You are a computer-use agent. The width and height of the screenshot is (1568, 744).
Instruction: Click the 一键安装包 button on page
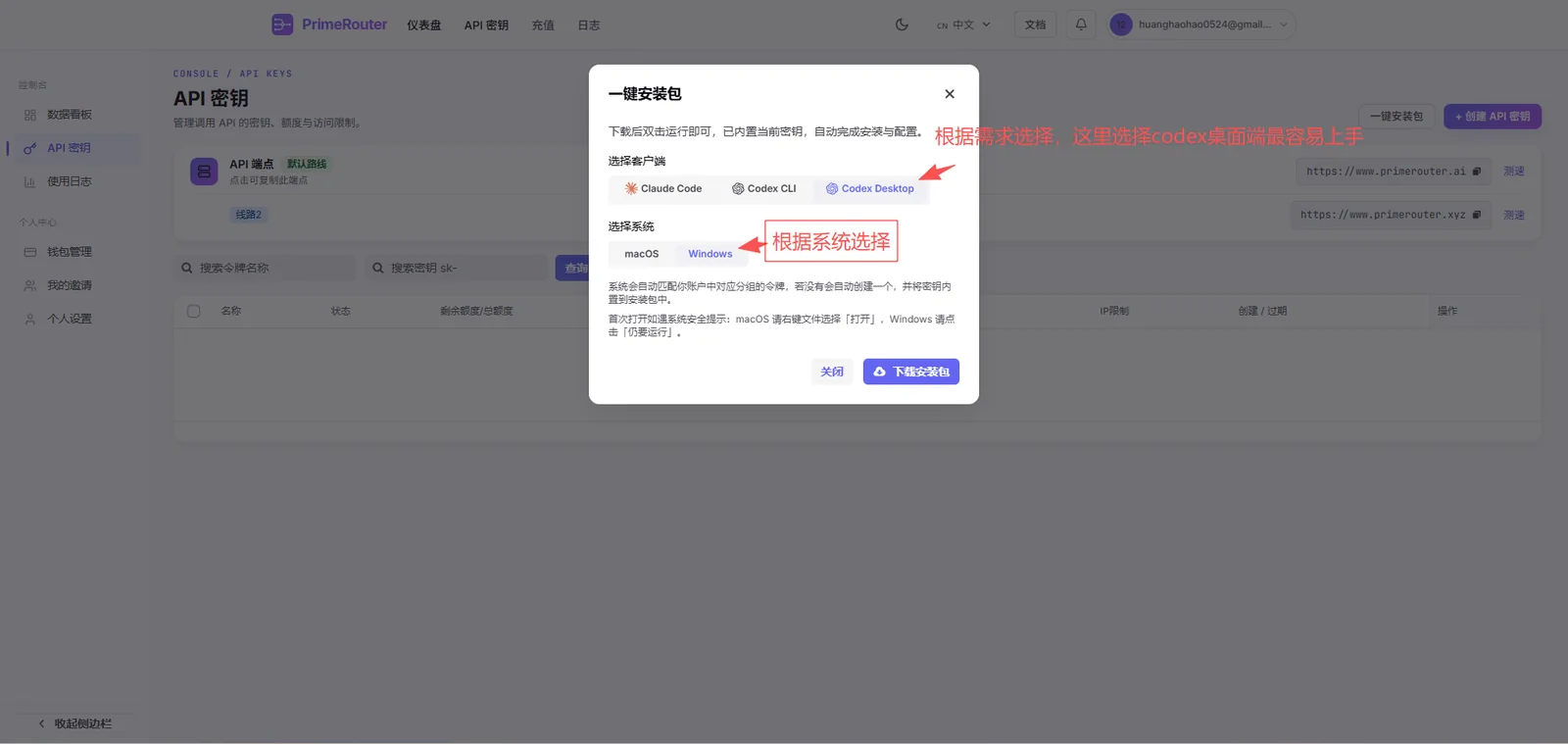(1396, 117)
